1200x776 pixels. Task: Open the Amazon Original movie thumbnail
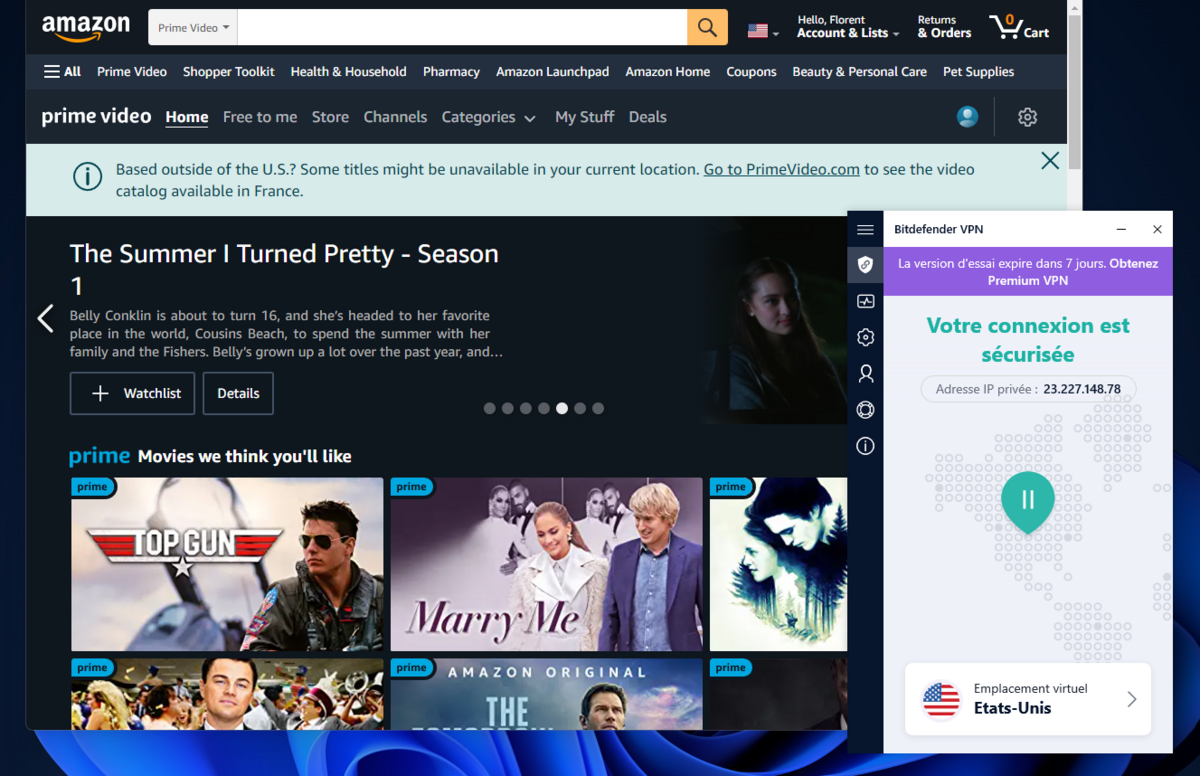[546, 693]
